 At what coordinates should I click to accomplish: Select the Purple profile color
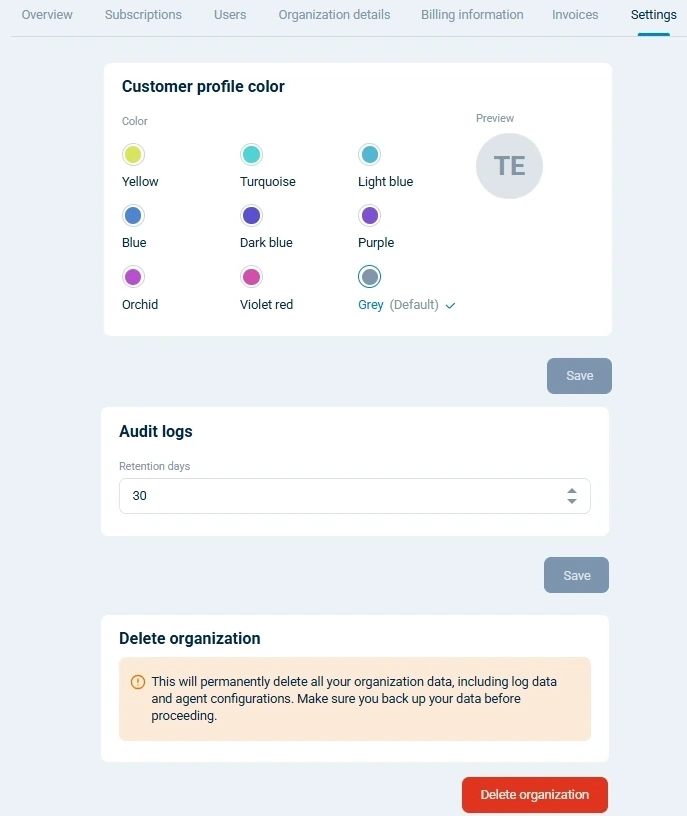tap(369, 215)
